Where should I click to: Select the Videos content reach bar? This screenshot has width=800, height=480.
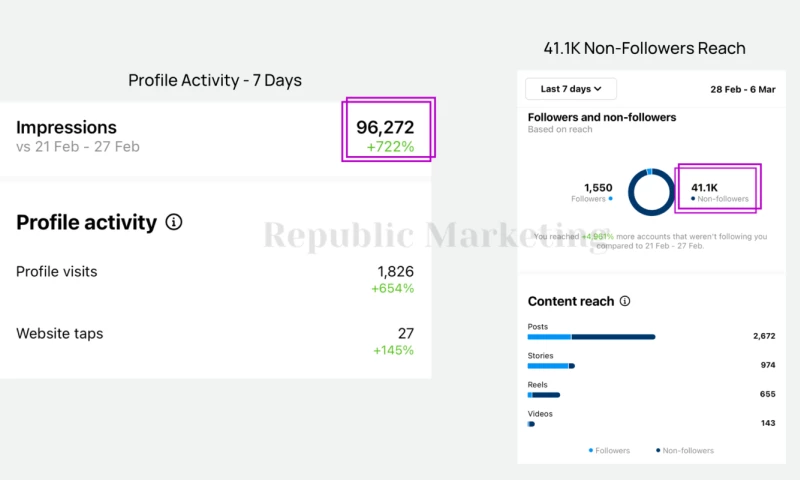pos(531,424)
